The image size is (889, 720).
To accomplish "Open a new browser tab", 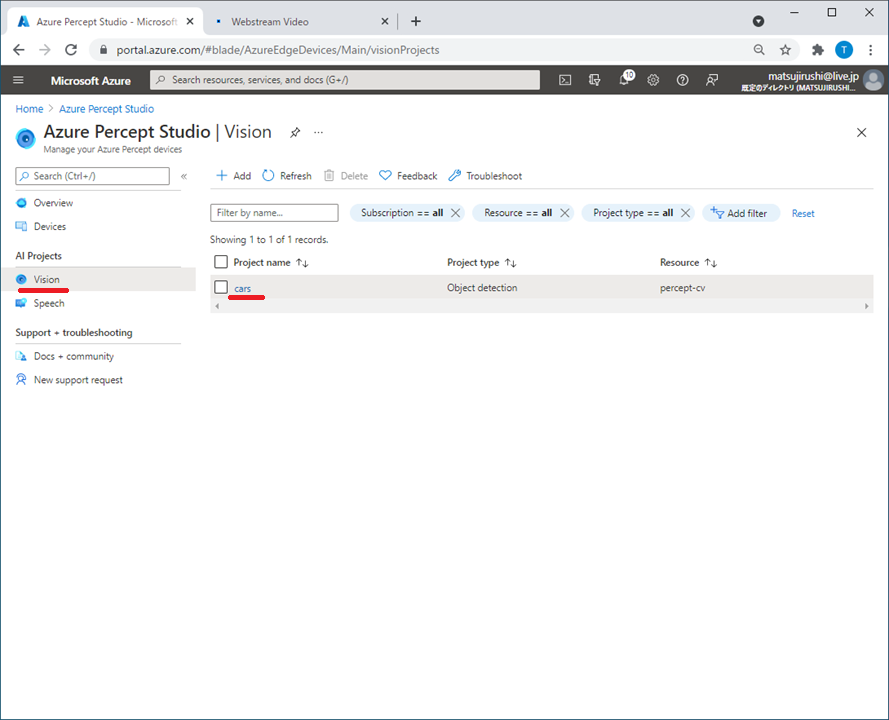I will [x=416, y=22].
